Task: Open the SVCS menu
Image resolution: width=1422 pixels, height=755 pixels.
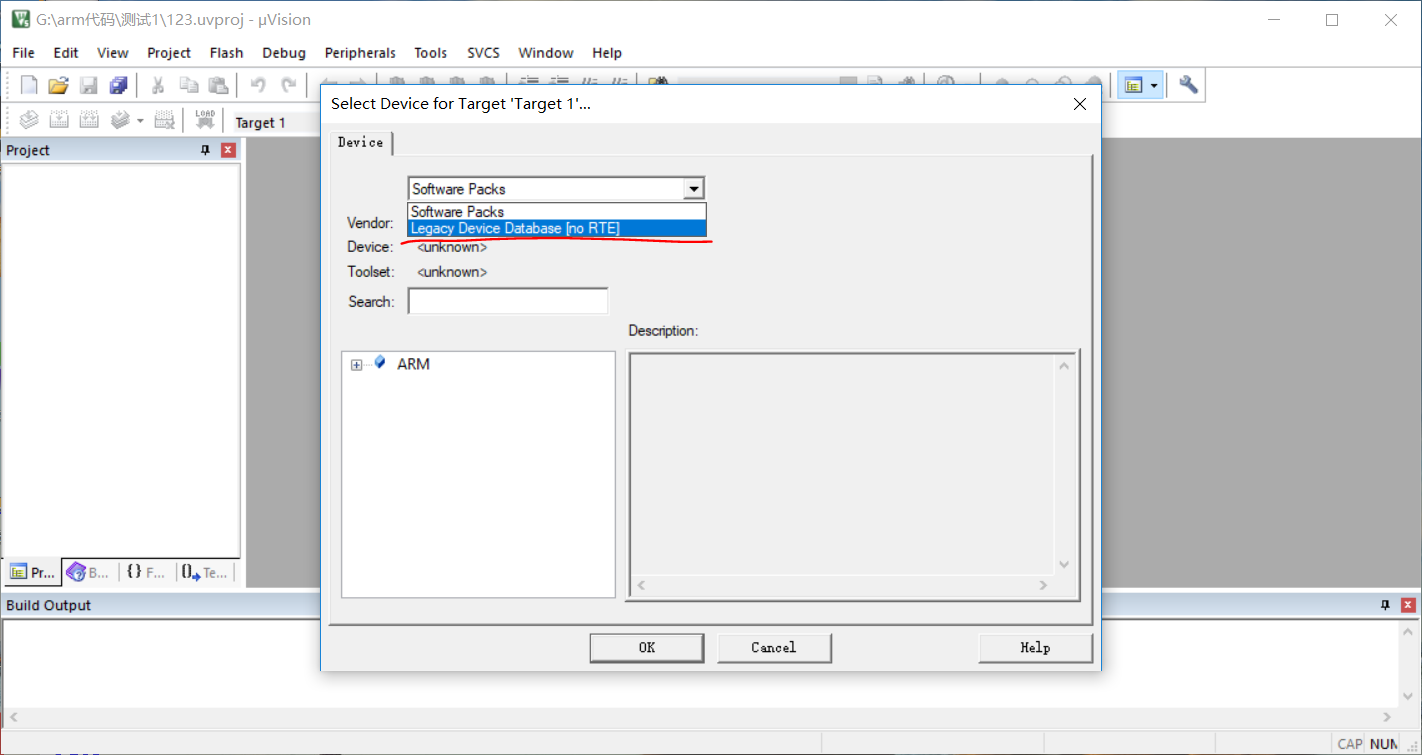Action: coord(484,53)
